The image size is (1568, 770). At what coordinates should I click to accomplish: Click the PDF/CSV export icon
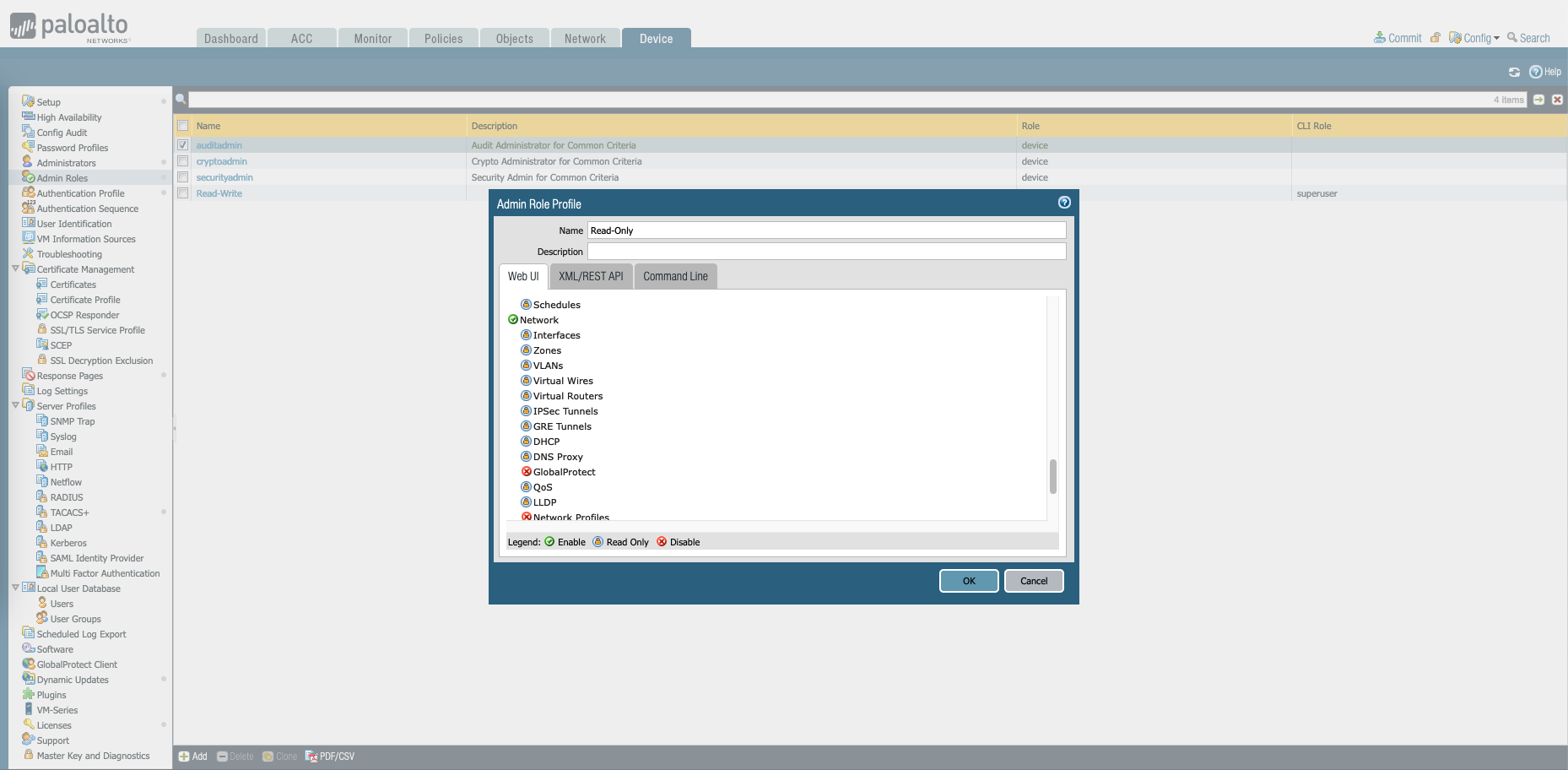(x=311, y=756)
